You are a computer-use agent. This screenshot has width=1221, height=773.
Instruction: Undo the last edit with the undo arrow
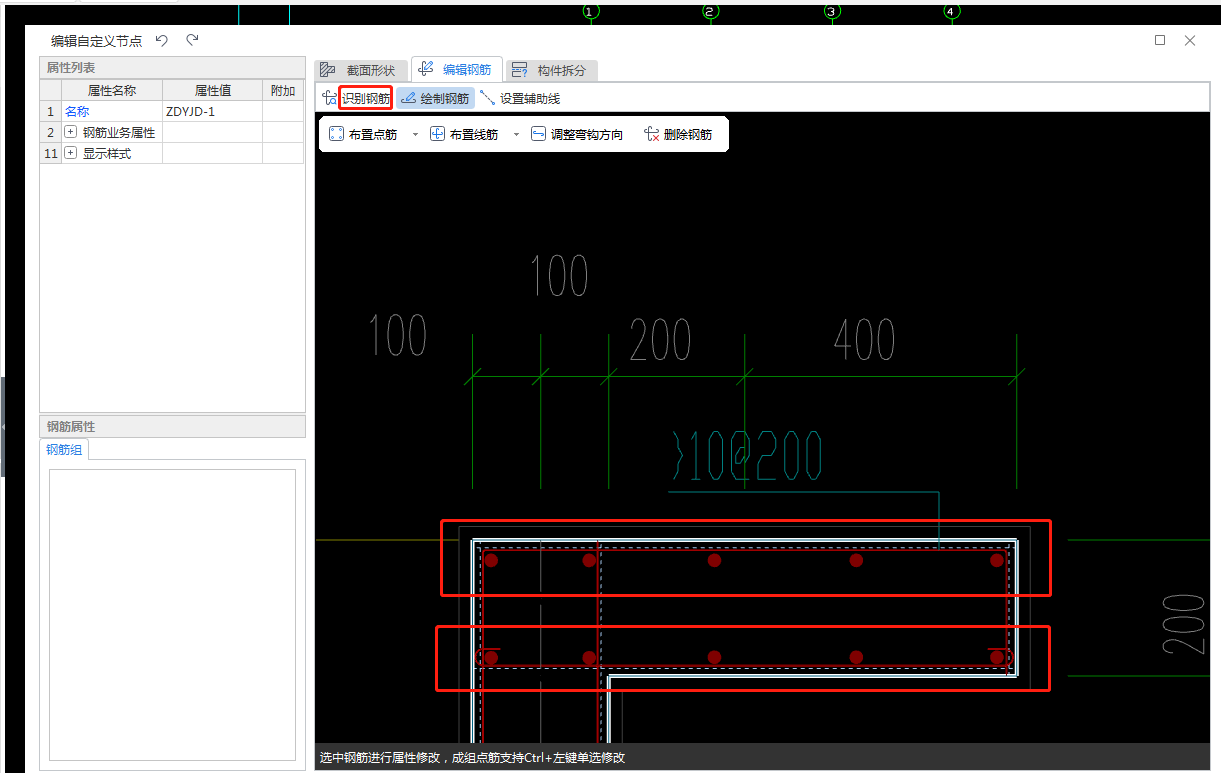pos(162,40)
